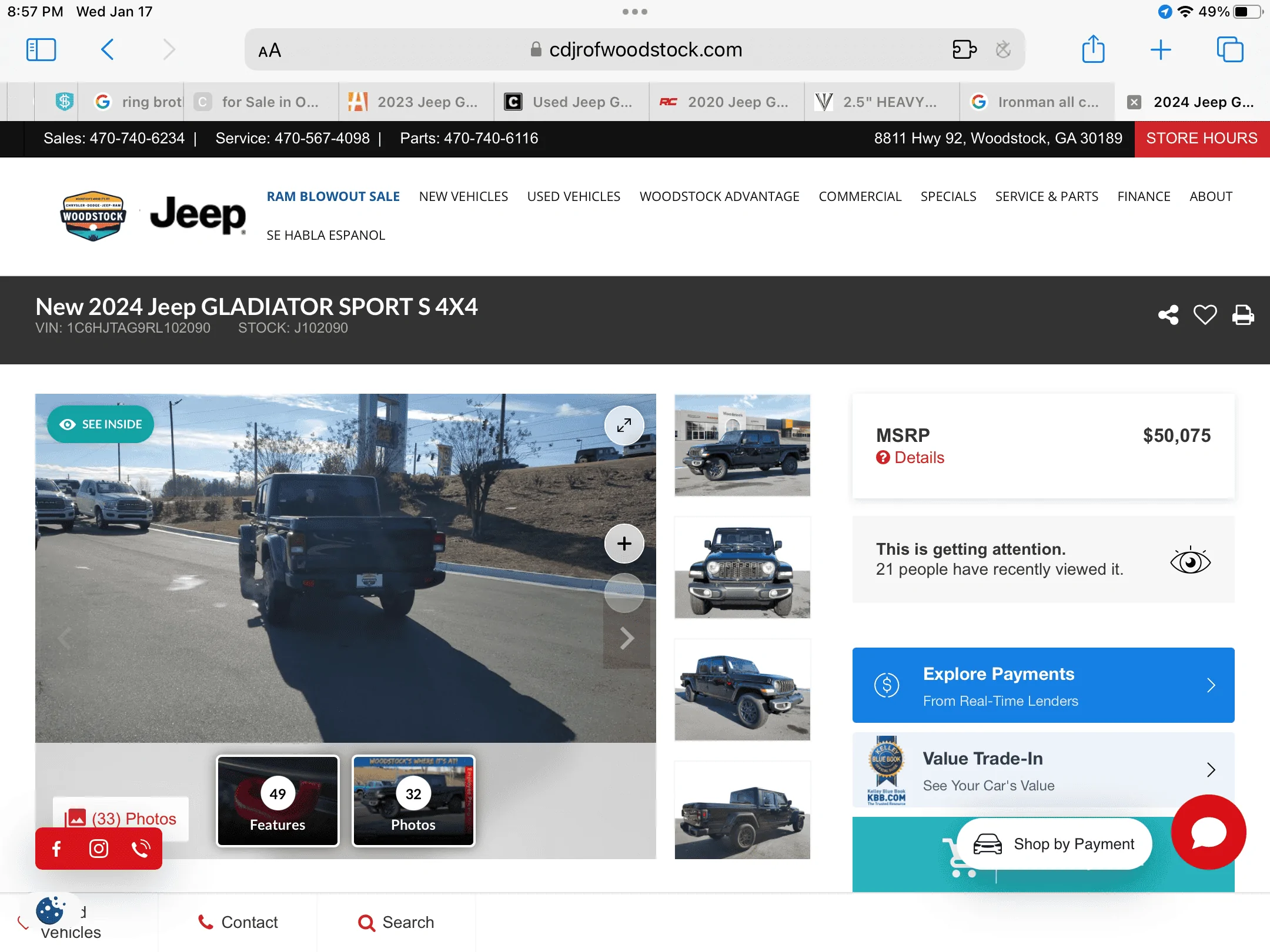Screen dimensions: 1270x952
Task: Go forward to next page
Action: [169, 49]
